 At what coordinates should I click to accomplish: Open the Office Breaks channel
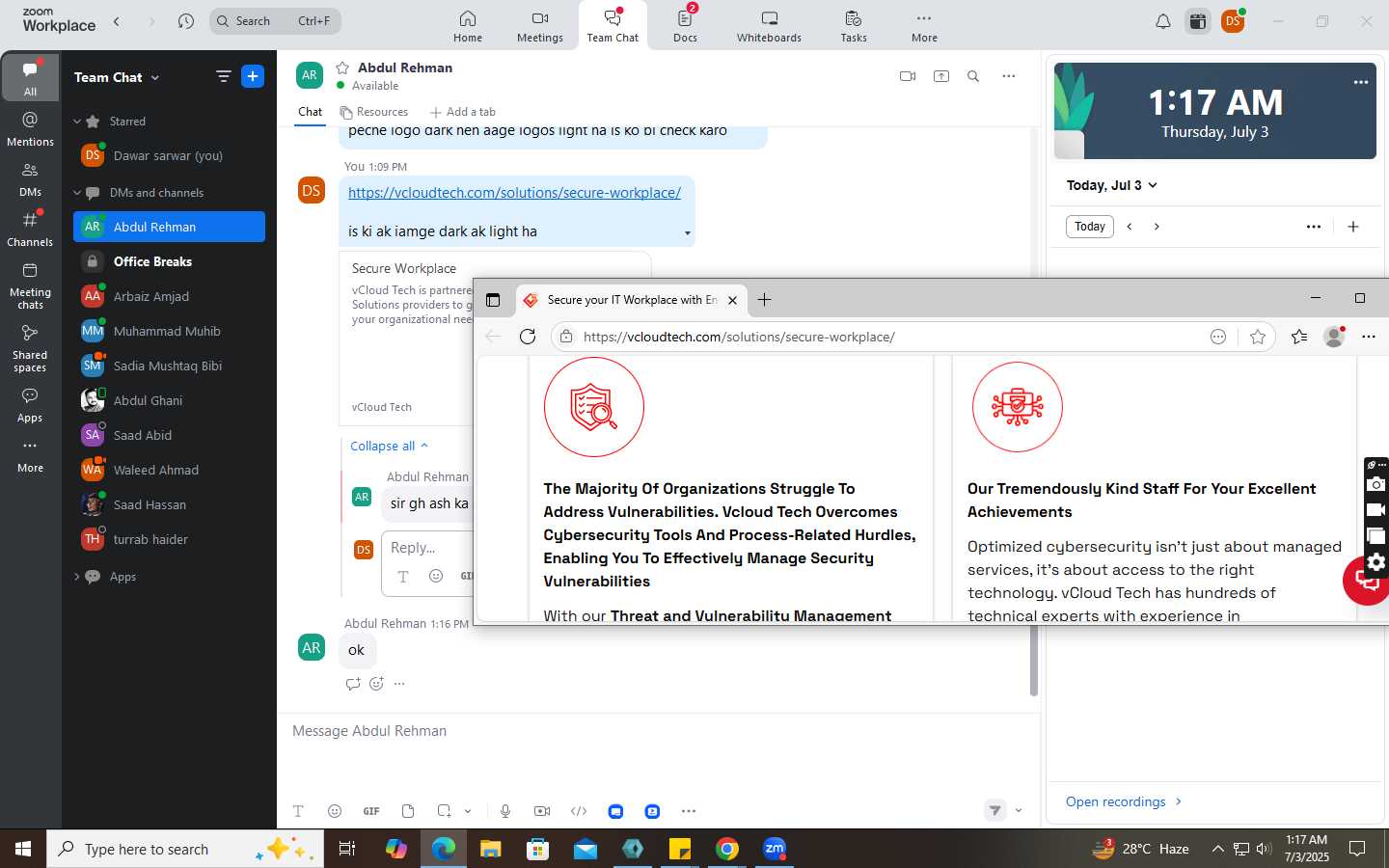169,261
